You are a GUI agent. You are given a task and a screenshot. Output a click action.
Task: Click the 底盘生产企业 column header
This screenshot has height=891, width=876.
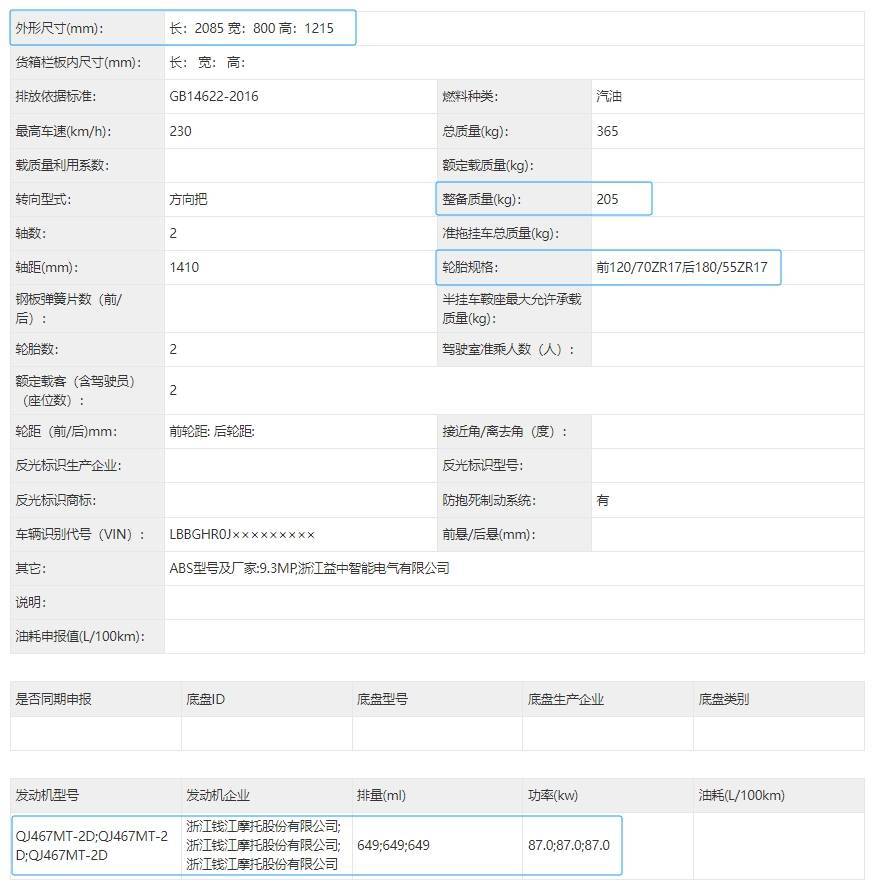point(566,700)
